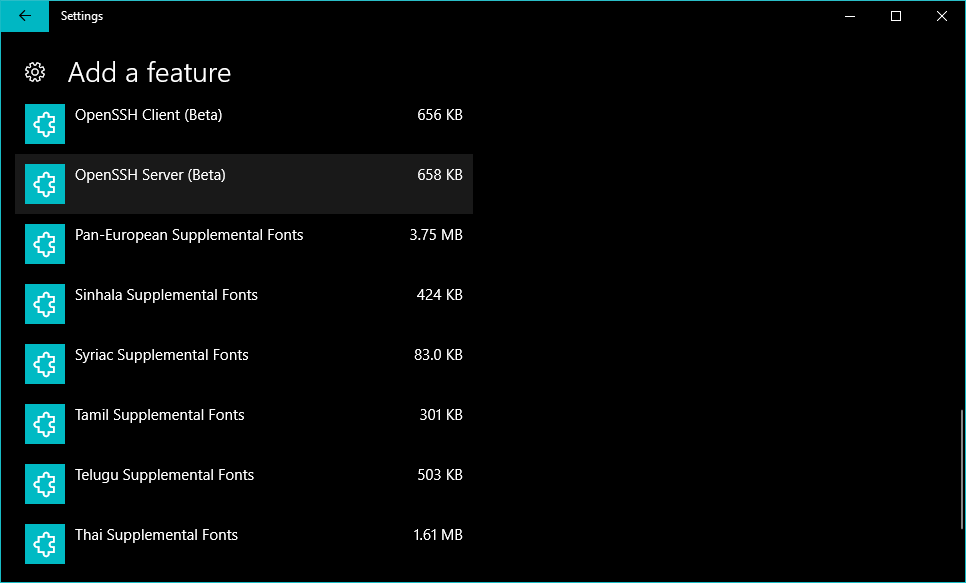Click the Thai Supplemental Fonts 1.61 MB size

437,535
